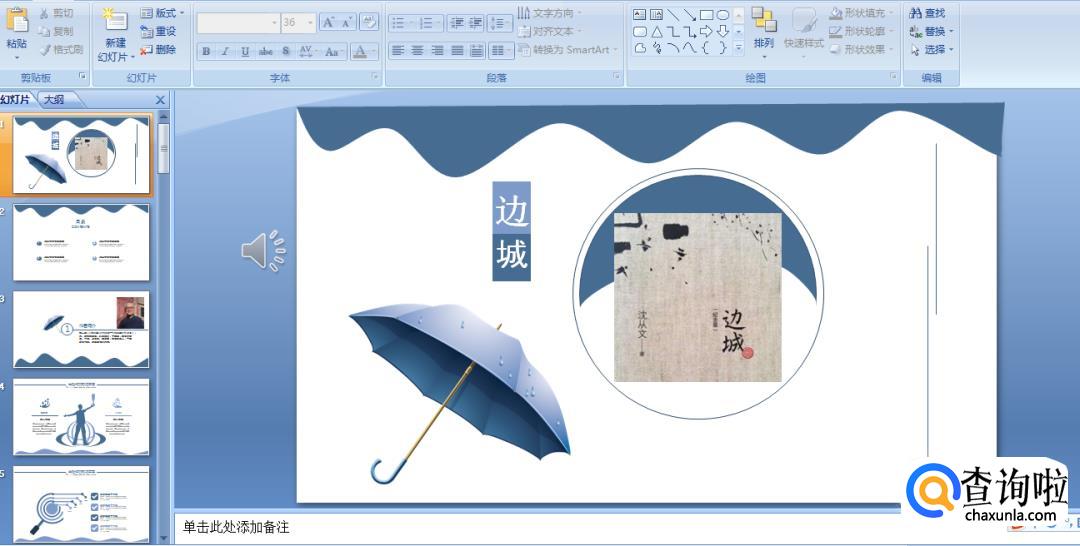Image resolution: width=1080 pixels, height=546 pixels.
Task: Choose the rectangle shape in the gallery
Action: tap(706, 14)
